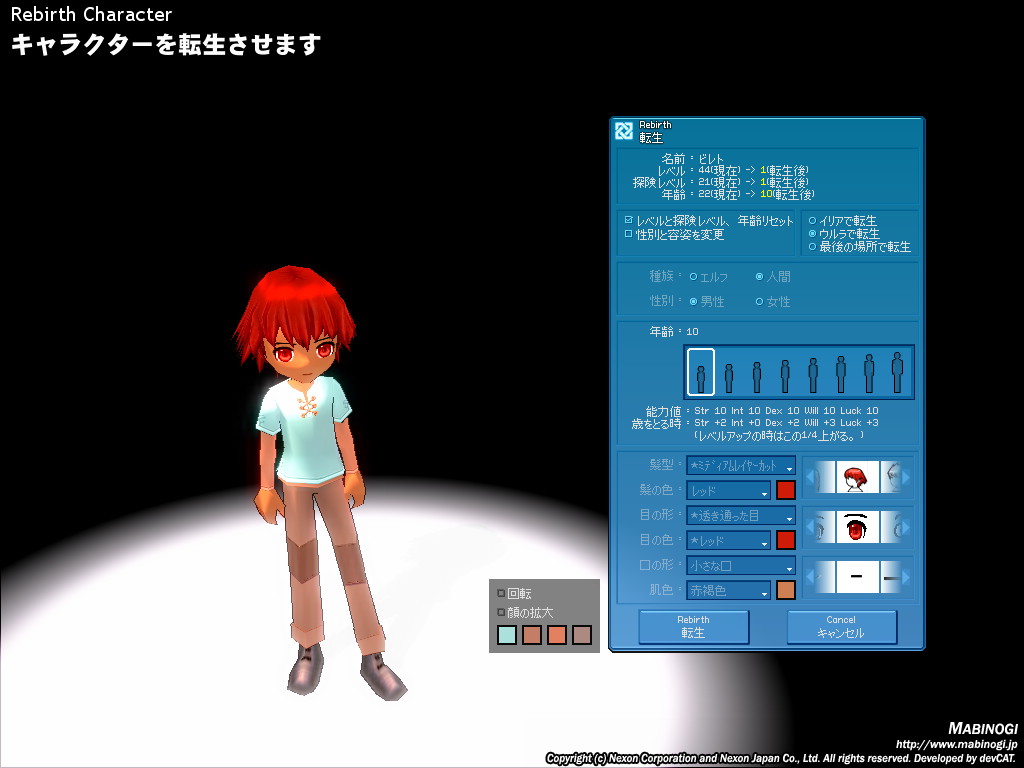Click previous mouth shape arrow
Screen dimensions: 1024x768
[x=810, y=577]
